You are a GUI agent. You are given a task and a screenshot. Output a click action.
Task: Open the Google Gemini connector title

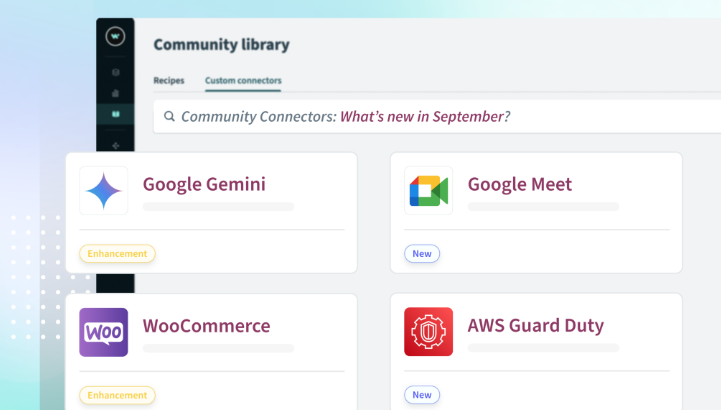204,184
